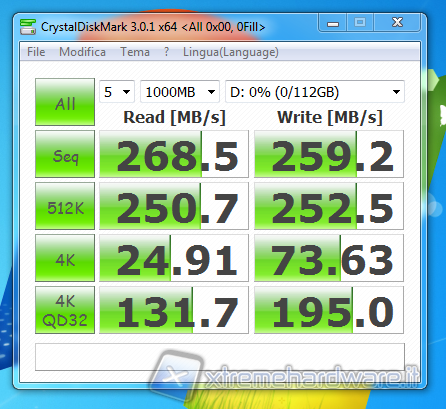
Task: Click the Seq read result 268.5
Action: pos(174,154)
